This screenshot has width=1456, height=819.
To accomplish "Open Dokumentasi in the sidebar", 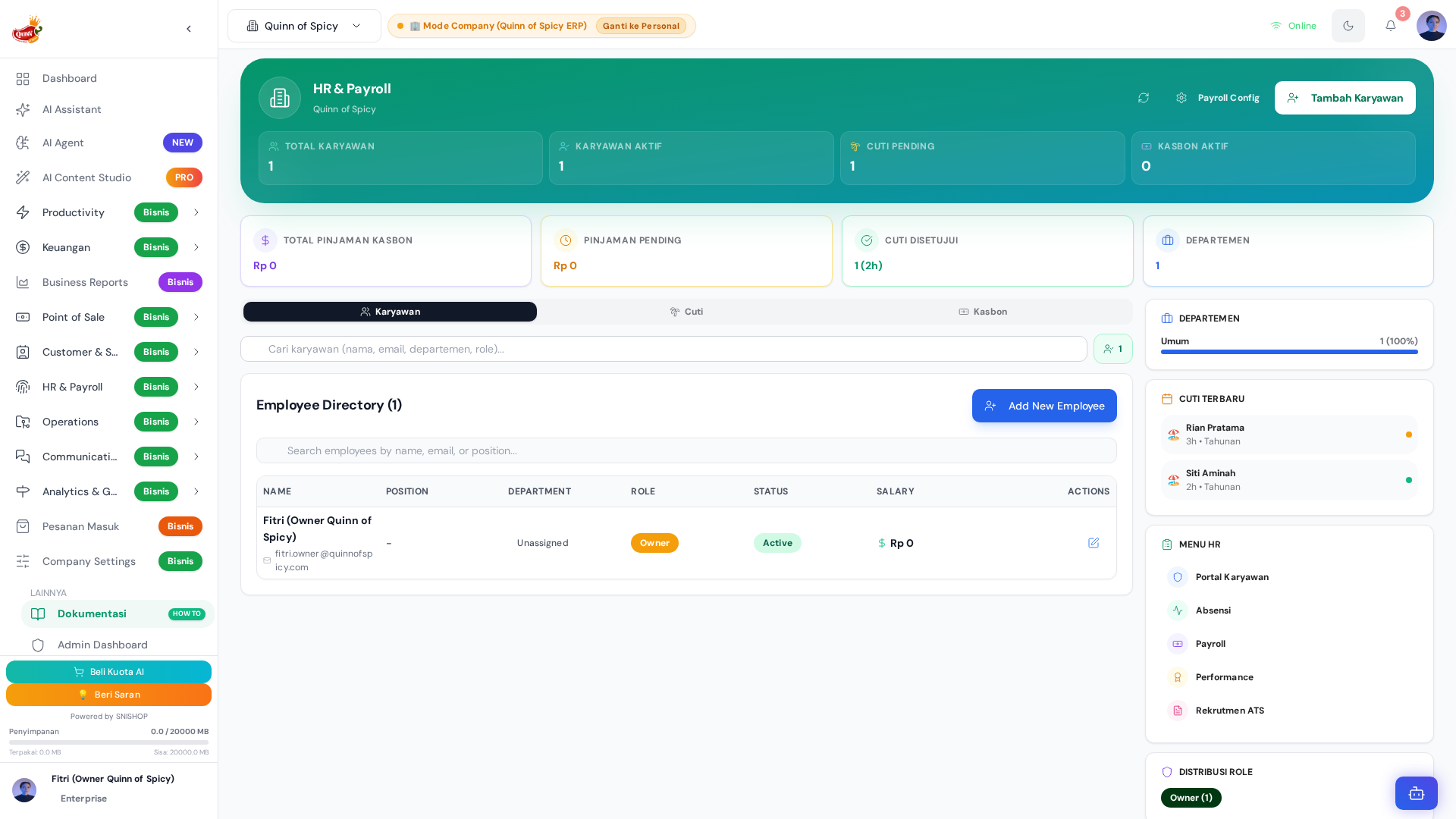I will 118,613.
